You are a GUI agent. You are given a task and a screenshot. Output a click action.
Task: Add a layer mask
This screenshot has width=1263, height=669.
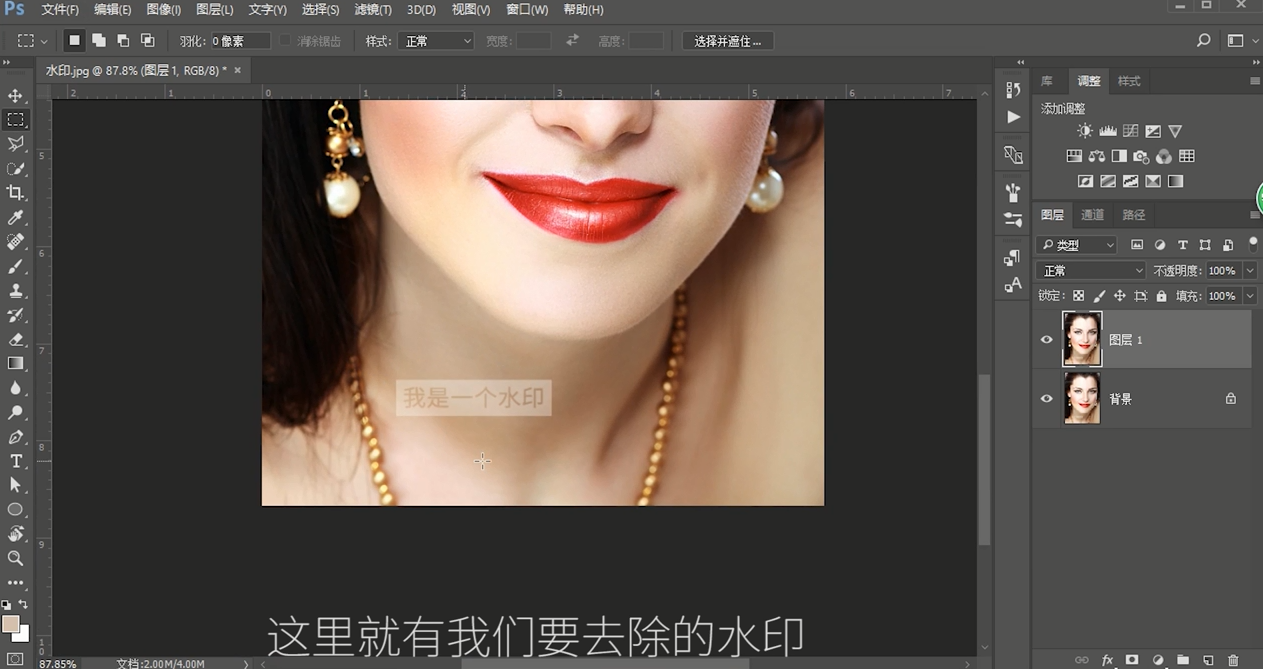click(1132, 661)
